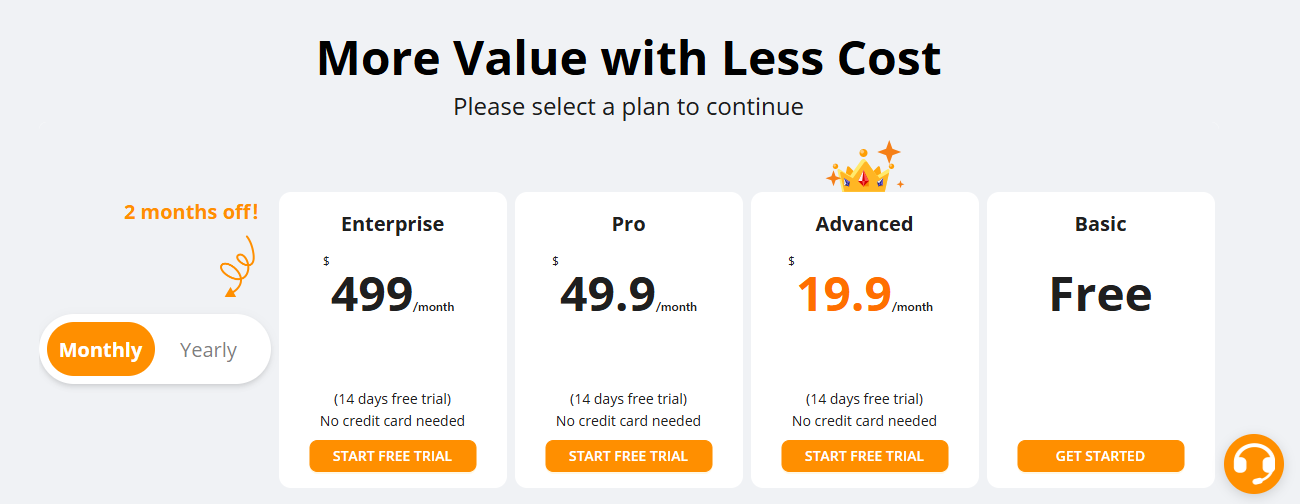Select the Monthly billing option
Screen dimensions: 1300x504
pyautogui.click(x=101, y=350)
